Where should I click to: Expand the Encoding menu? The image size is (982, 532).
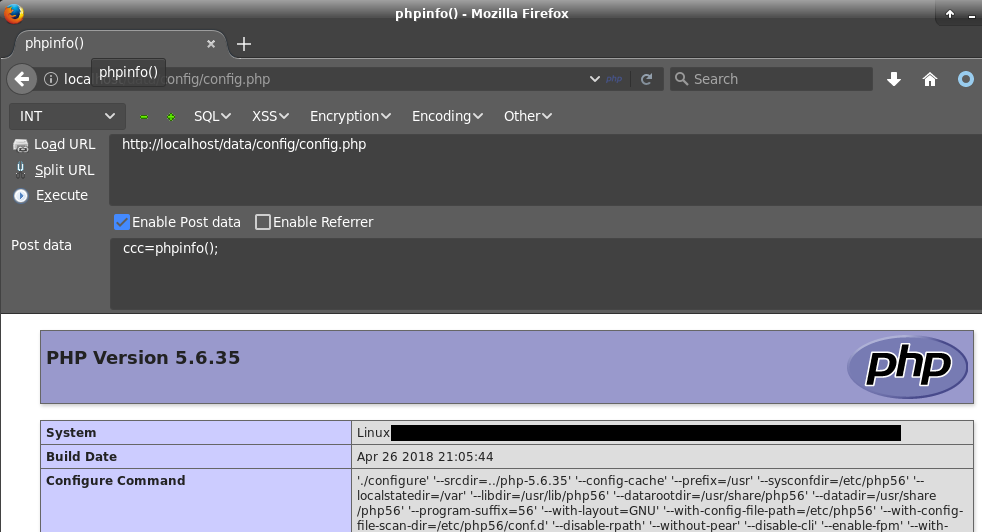pos(447,117)
